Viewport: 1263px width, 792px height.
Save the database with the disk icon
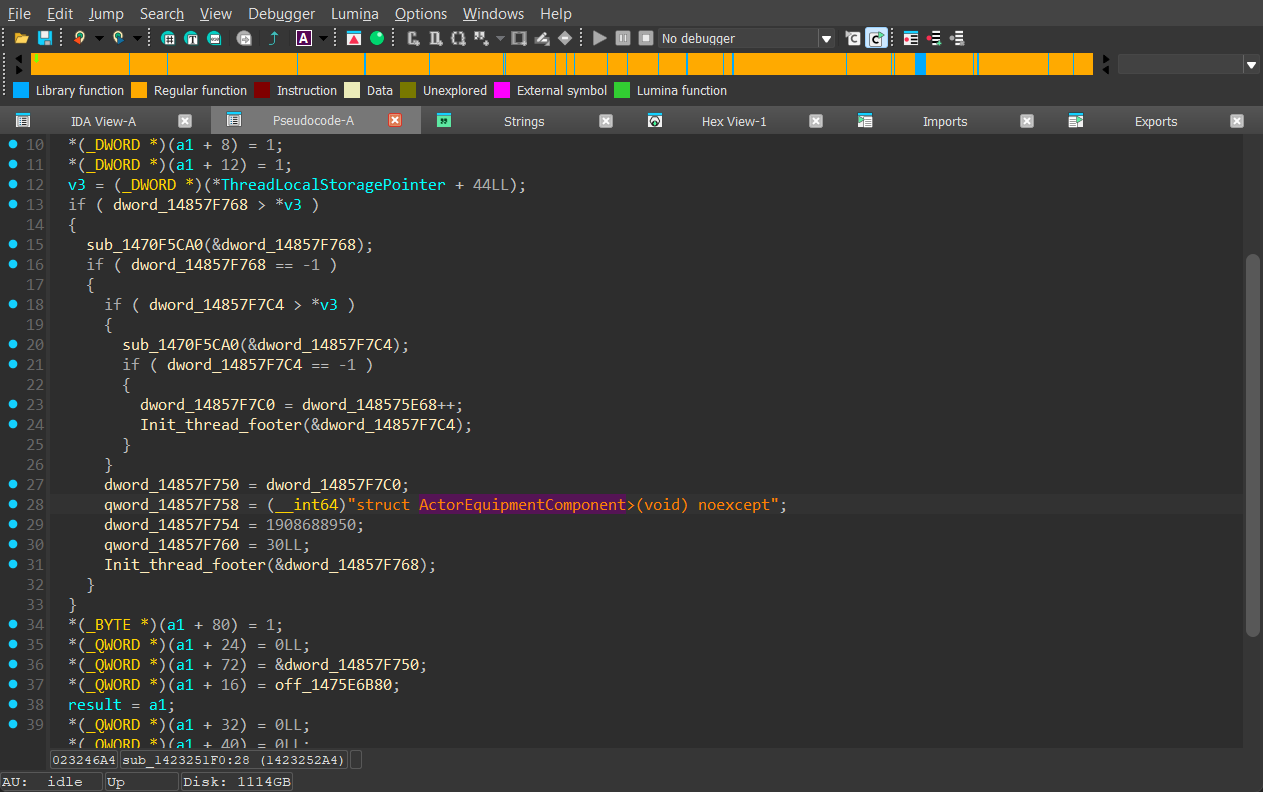[44, 38]
